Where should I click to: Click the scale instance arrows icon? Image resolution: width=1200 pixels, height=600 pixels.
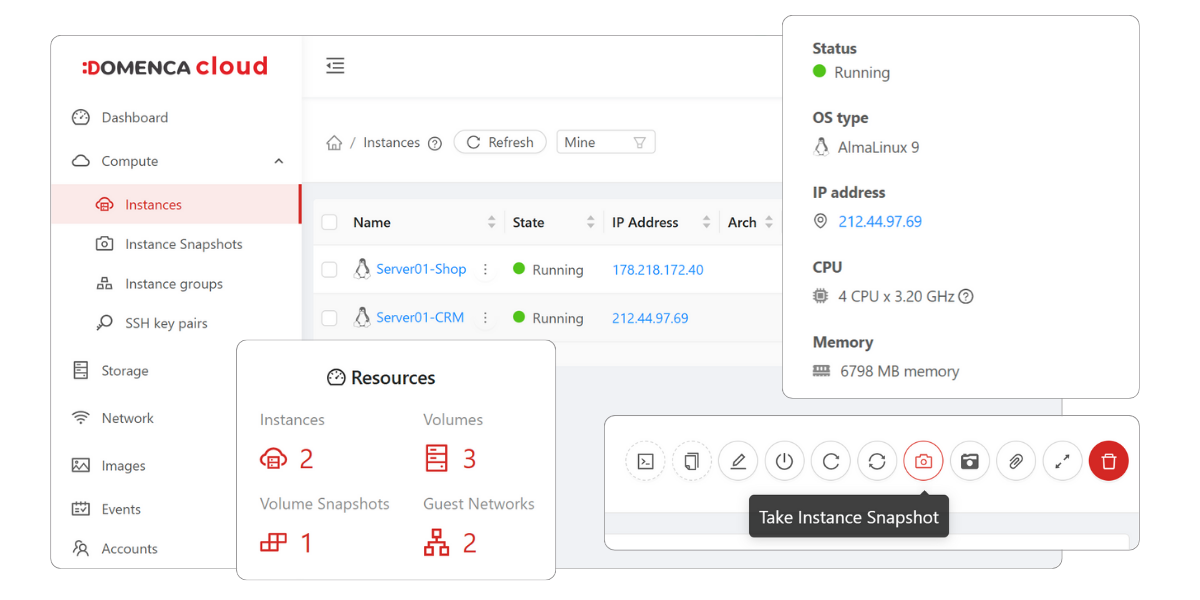tap(1062, 461)
